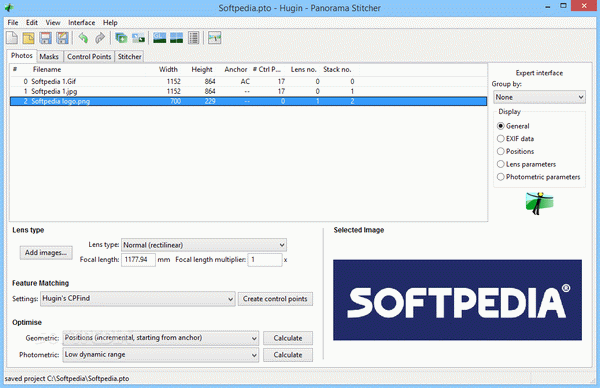Select the row Softpedia logo.png
The height and width of the screenshot is (388, 600).
click(x=248, y=101)
